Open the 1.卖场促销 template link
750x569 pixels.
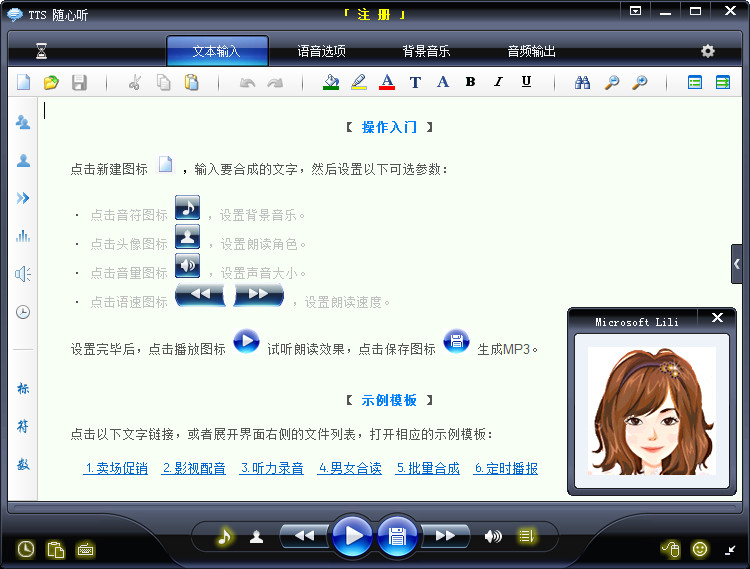(116, 468)
